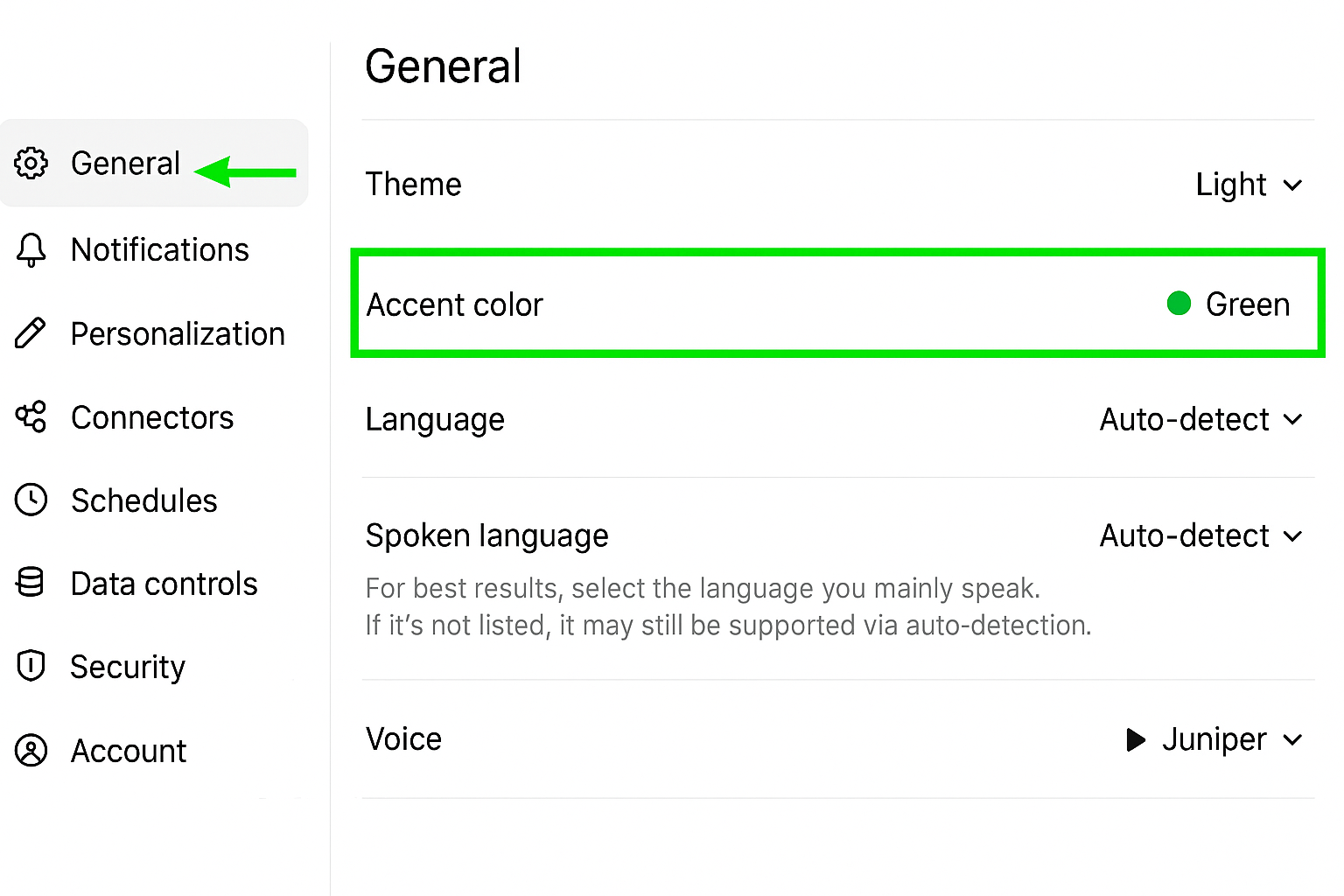Click the green Accent color swatch
Screen dimensions: 1344x896
1179,304
